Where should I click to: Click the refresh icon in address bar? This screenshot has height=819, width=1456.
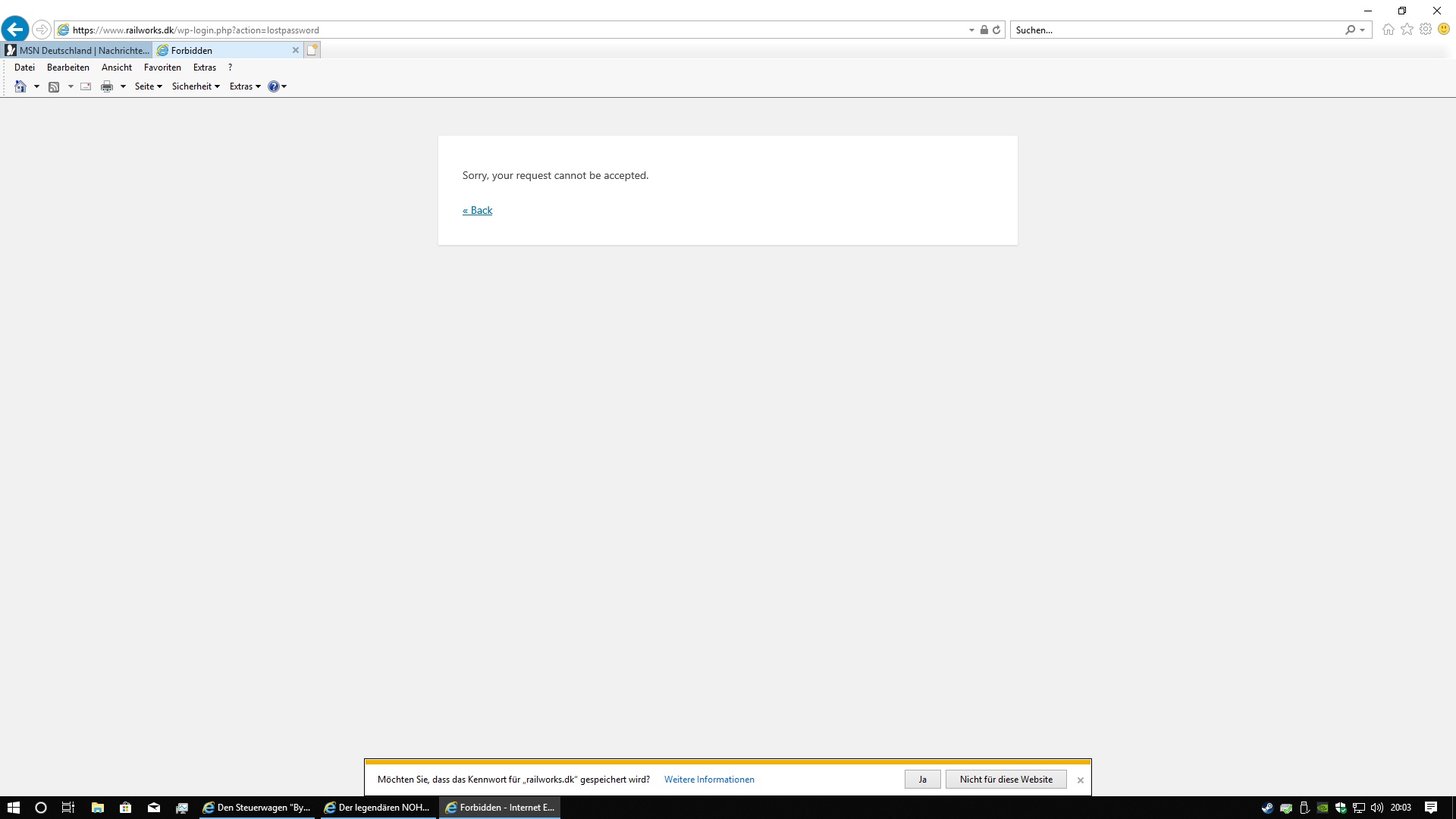click(996, 30)
